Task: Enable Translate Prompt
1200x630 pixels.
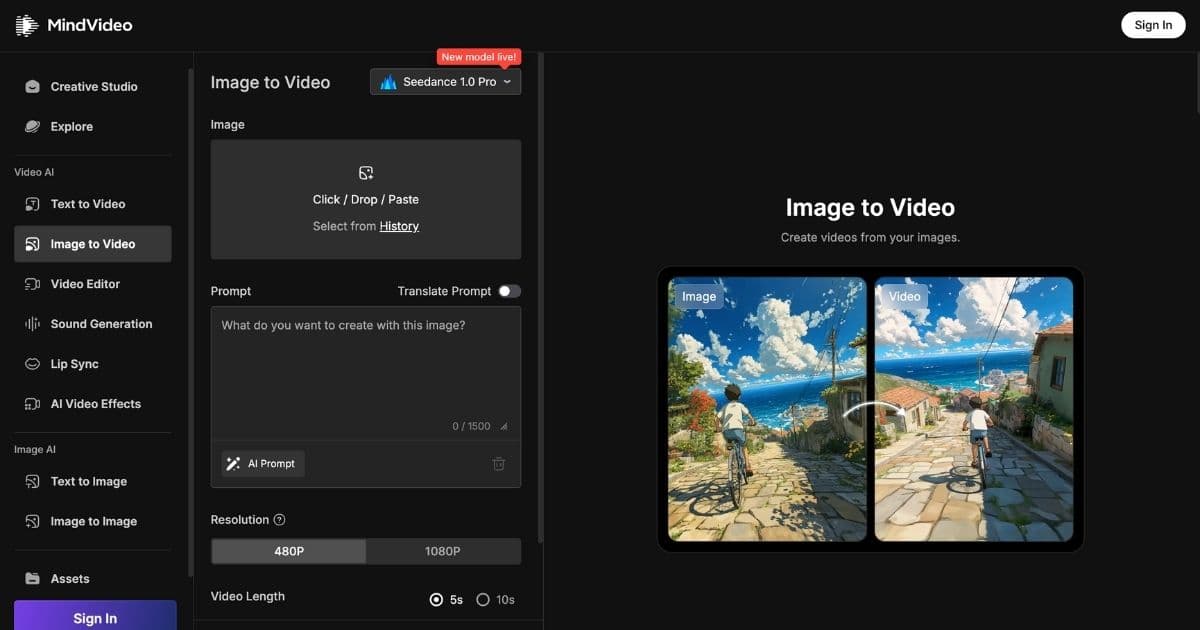Action: click(x=508, y=291)
